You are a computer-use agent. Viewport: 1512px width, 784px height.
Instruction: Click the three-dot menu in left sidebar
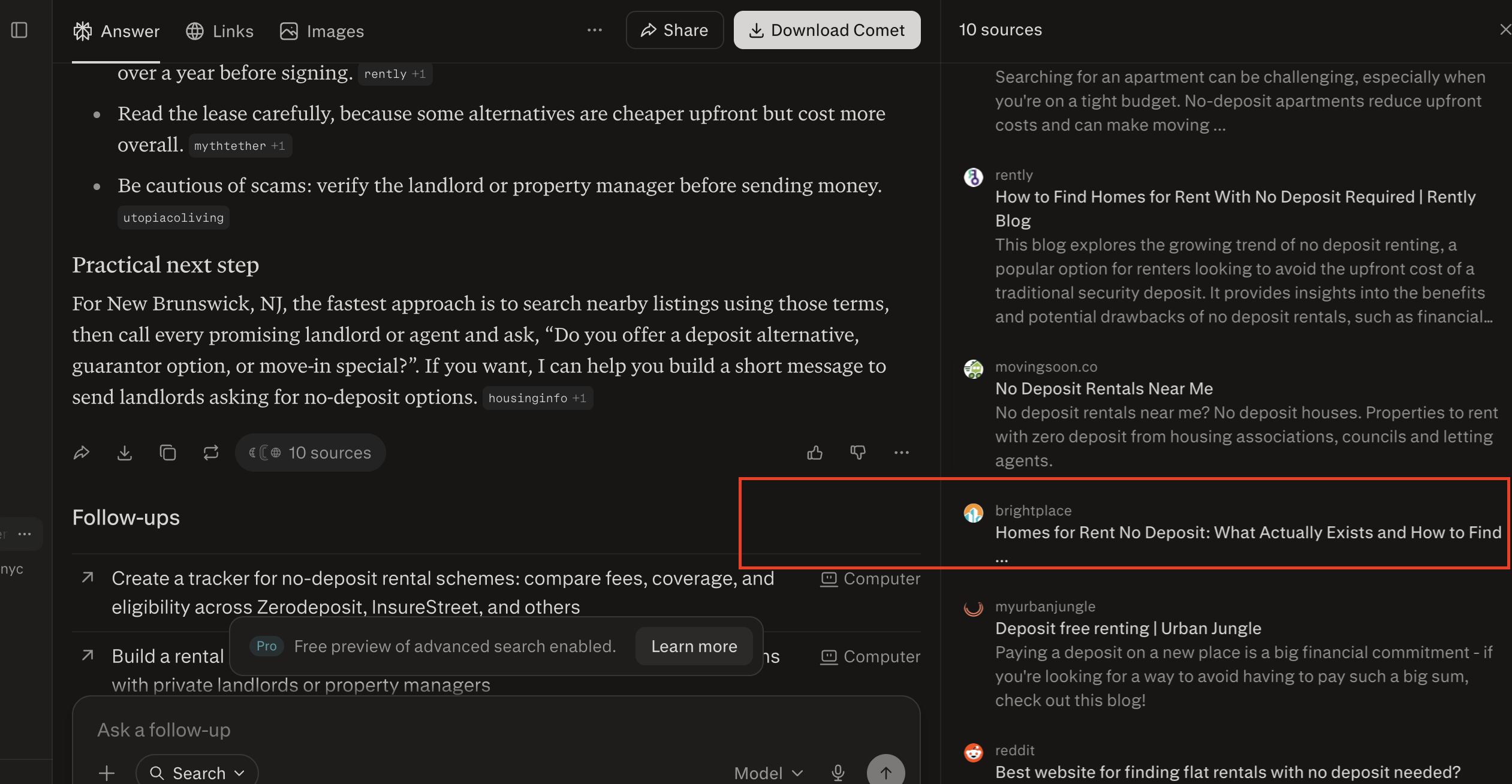pos(25,534)
